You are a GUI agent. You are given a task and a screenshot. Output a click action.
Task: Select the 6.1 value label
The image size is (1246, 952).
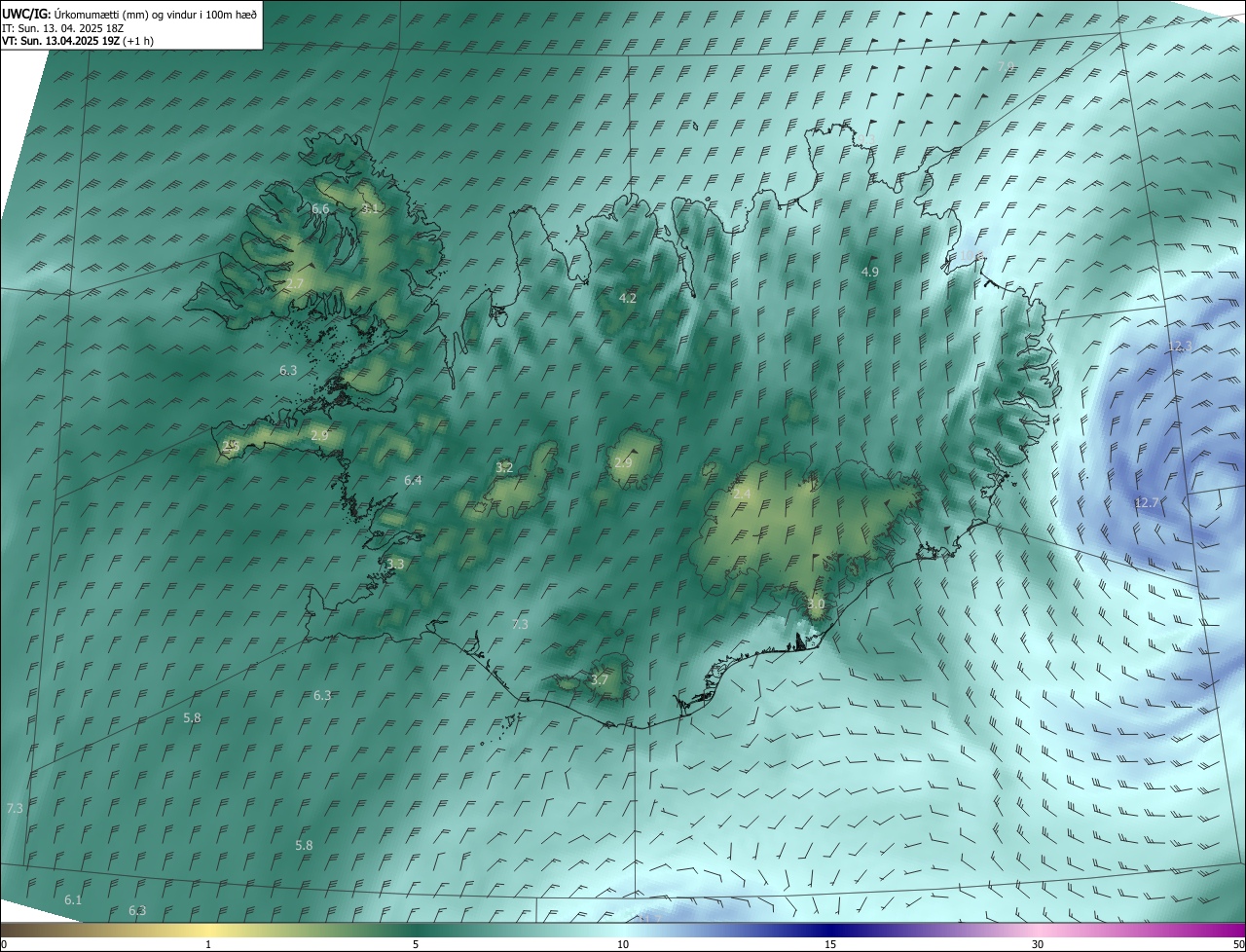click(73, 899)
